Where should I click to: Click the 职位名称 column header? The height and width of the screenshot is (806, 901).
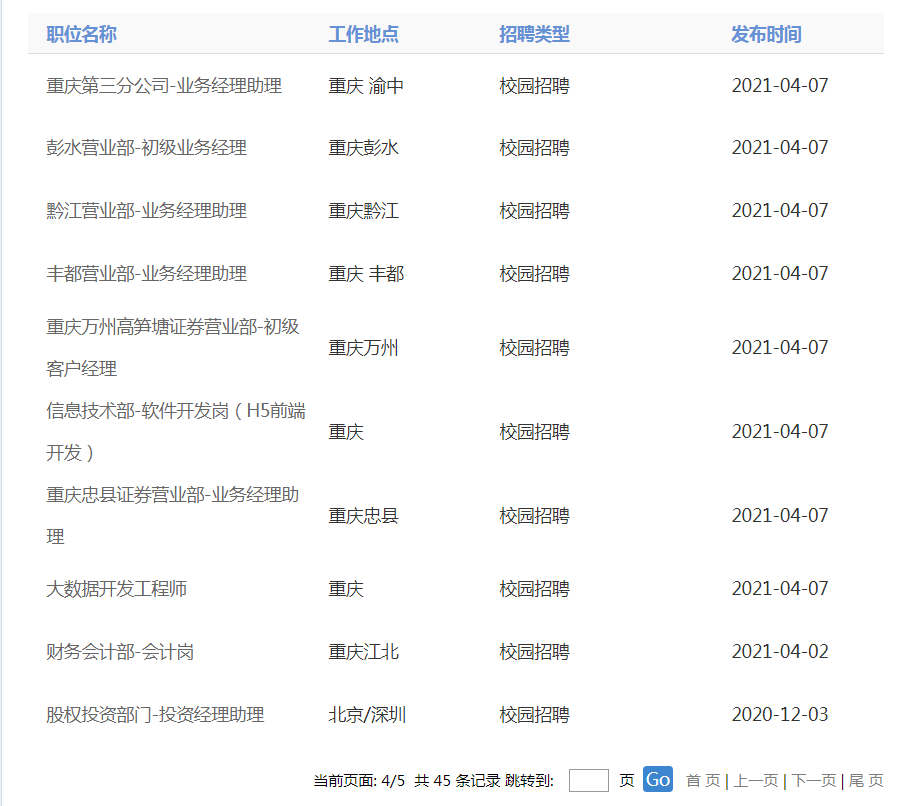[81, 34]
